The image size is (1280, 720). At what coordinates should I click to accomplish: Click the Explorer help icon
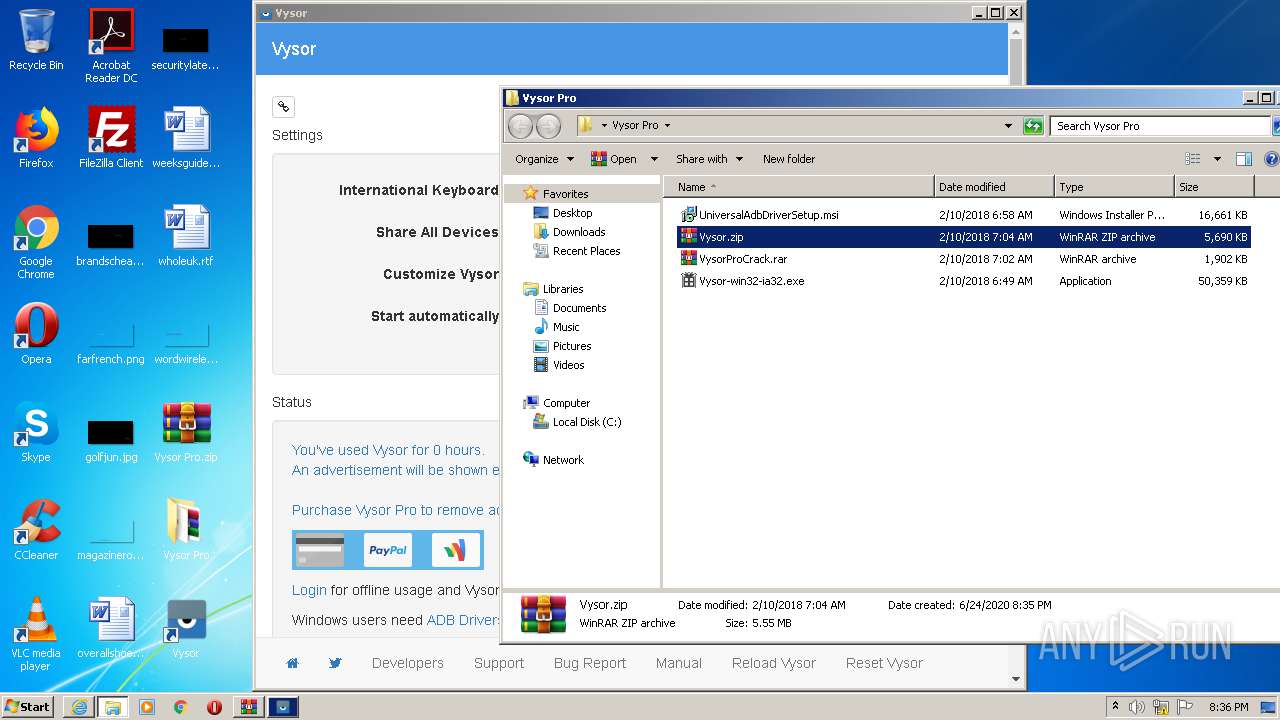1272,159
